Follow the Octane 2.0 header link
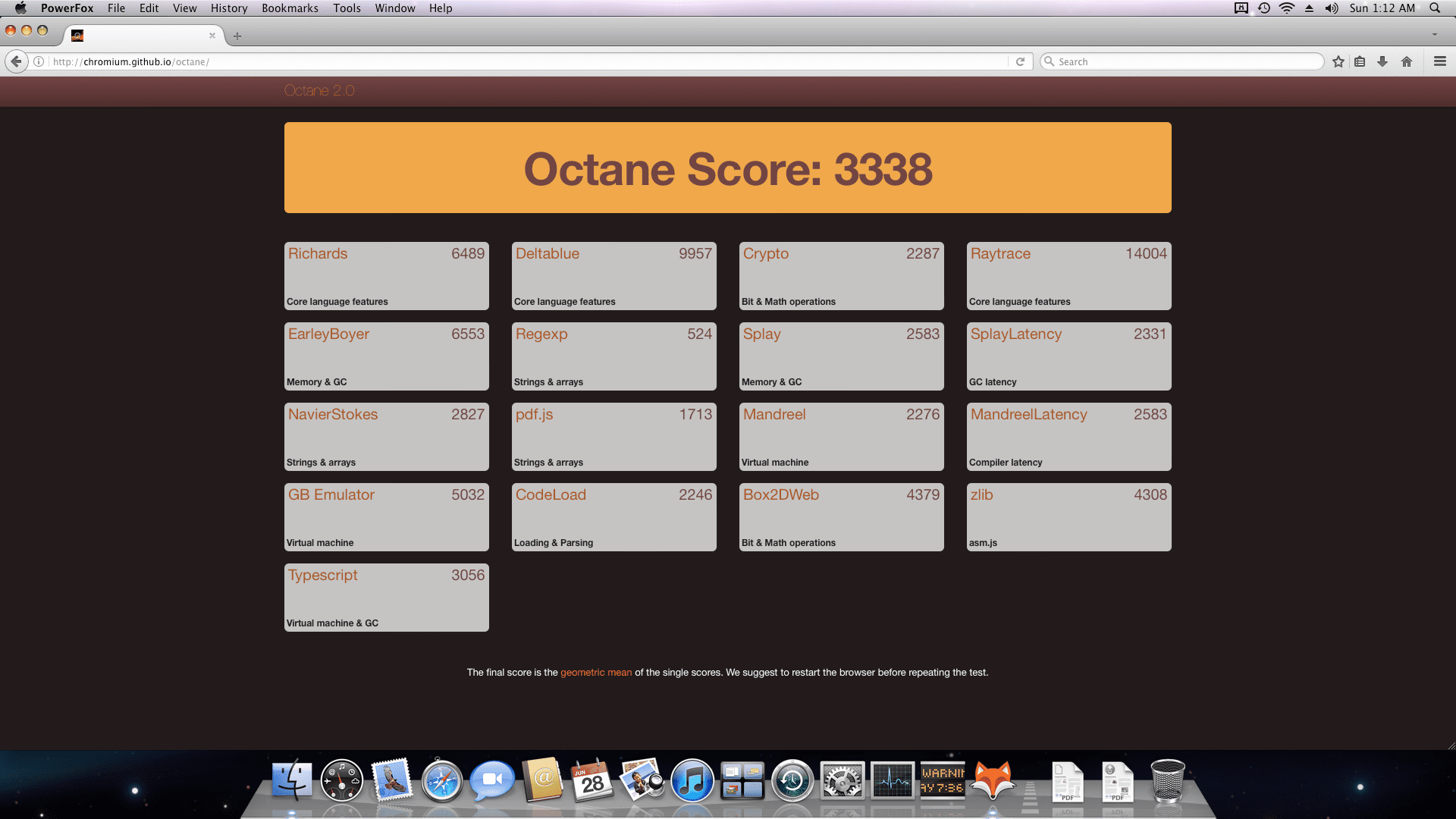Viewport: 1456px width, 819px height. tap(319, 90)
